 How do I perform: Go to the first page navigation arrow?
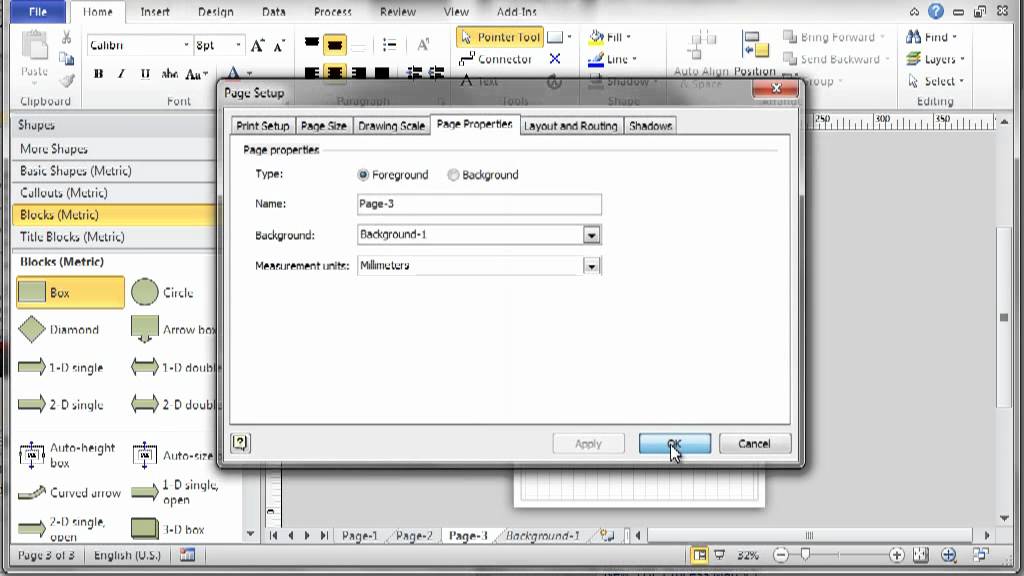point(274,536)
